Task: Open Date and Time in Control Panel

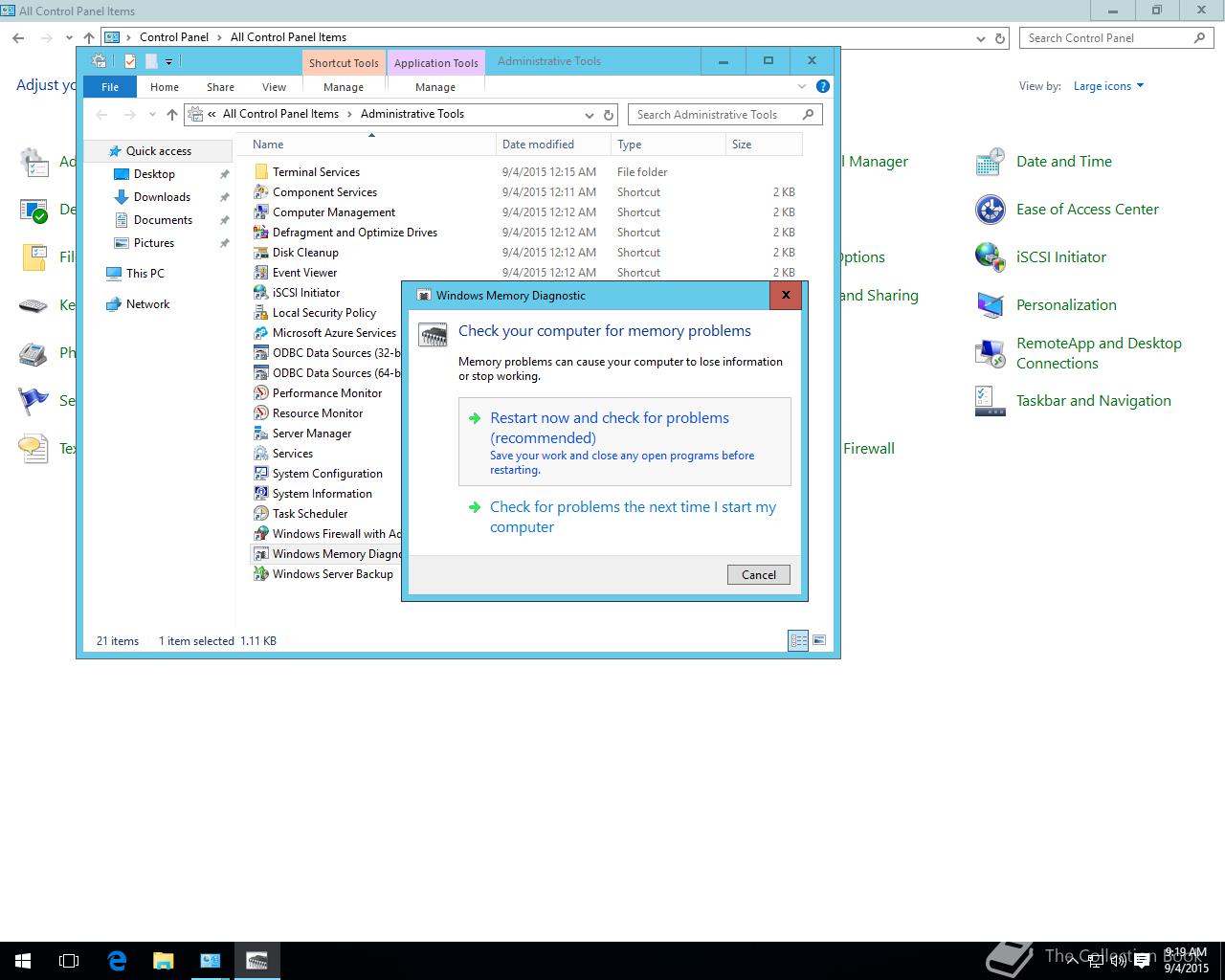Action: coord(990,162)
